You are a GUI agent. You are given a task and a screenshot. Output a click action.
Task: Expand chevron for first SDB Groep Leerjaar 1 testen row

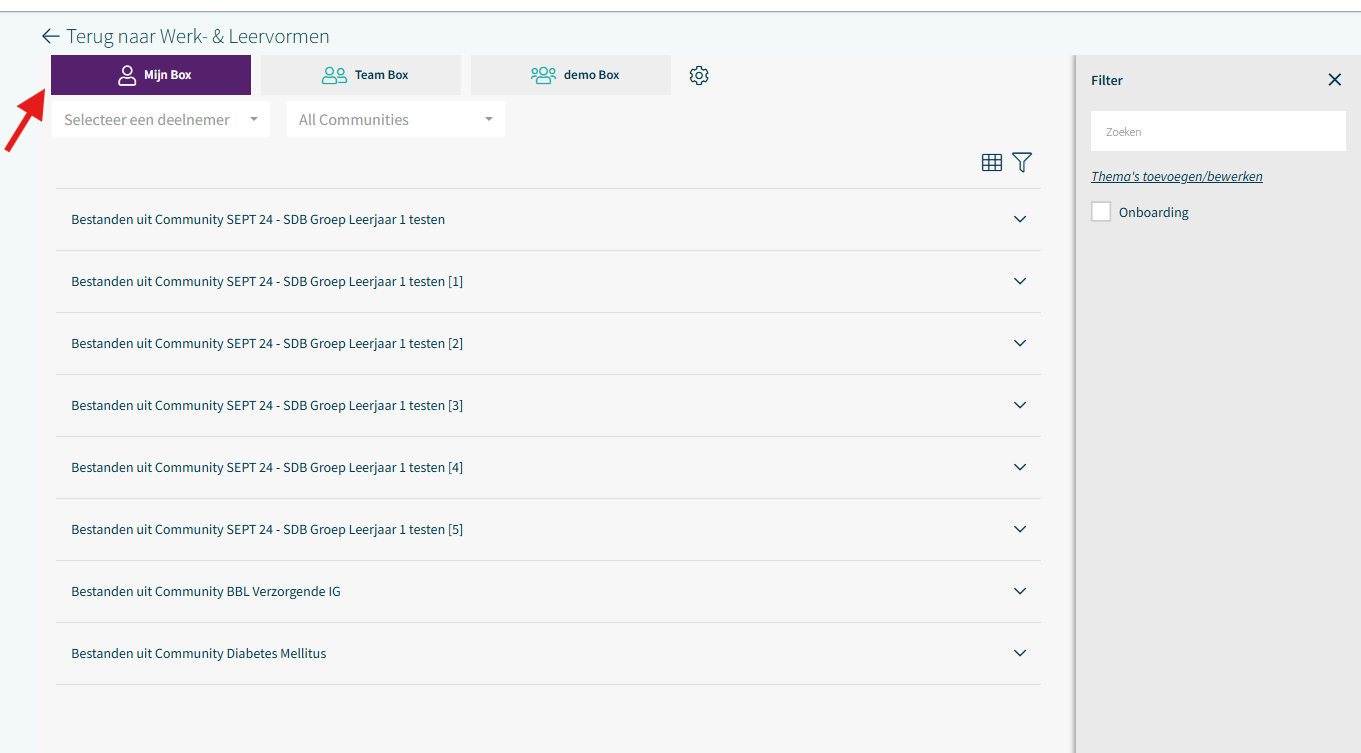(x=1020, y=219)
